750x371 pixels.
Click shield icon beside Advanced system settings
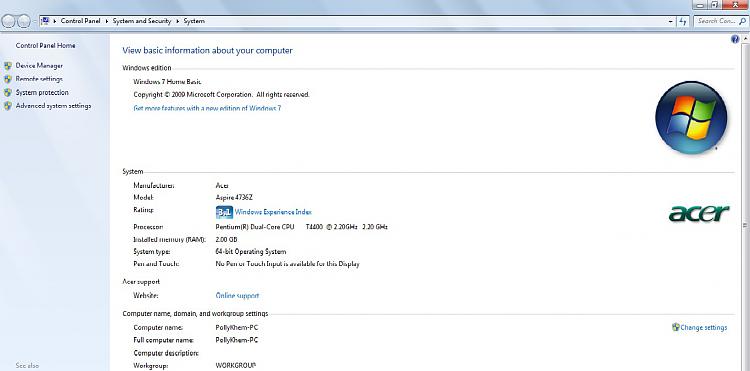pyautogui.click(x=8, y=106)
